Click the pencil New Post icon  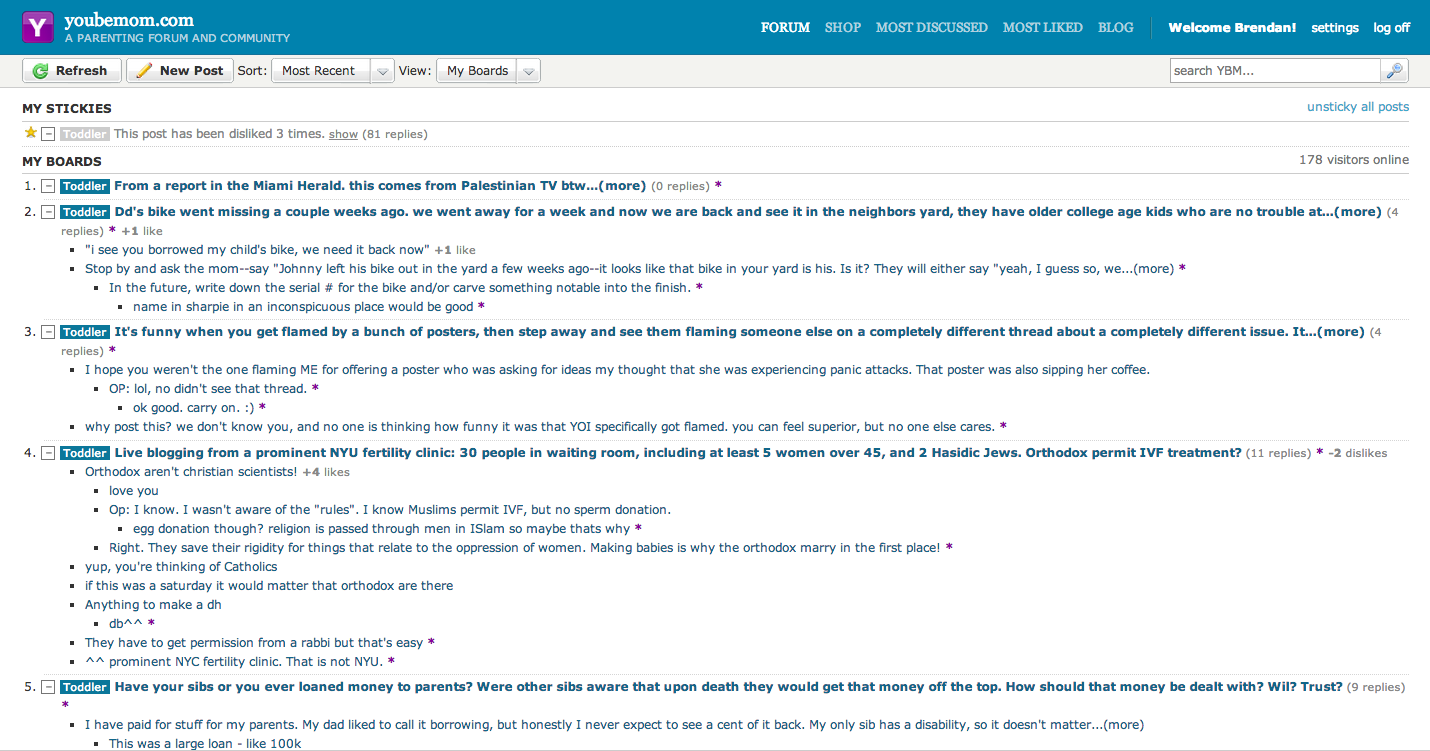[x=144, y=71]
